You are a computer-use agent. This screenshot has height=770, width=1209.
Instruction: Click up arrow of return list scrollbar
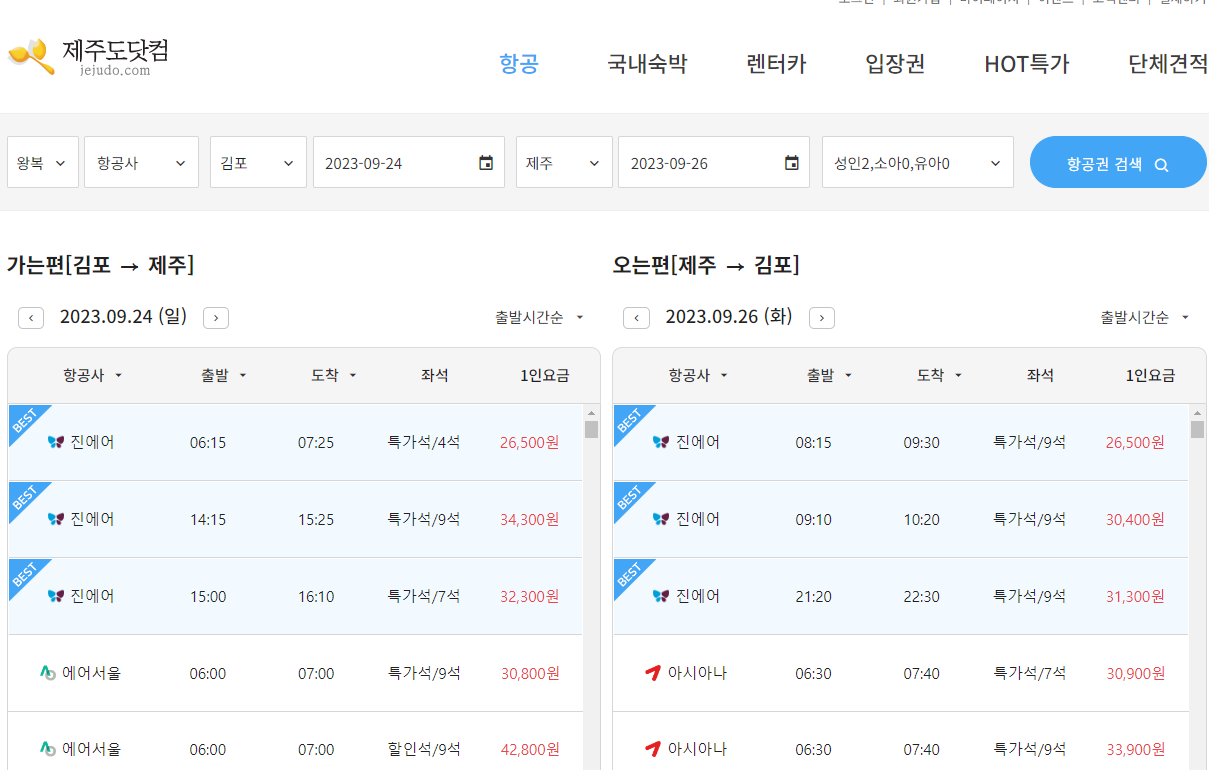pyautogui.click(x=1197, y=412)
